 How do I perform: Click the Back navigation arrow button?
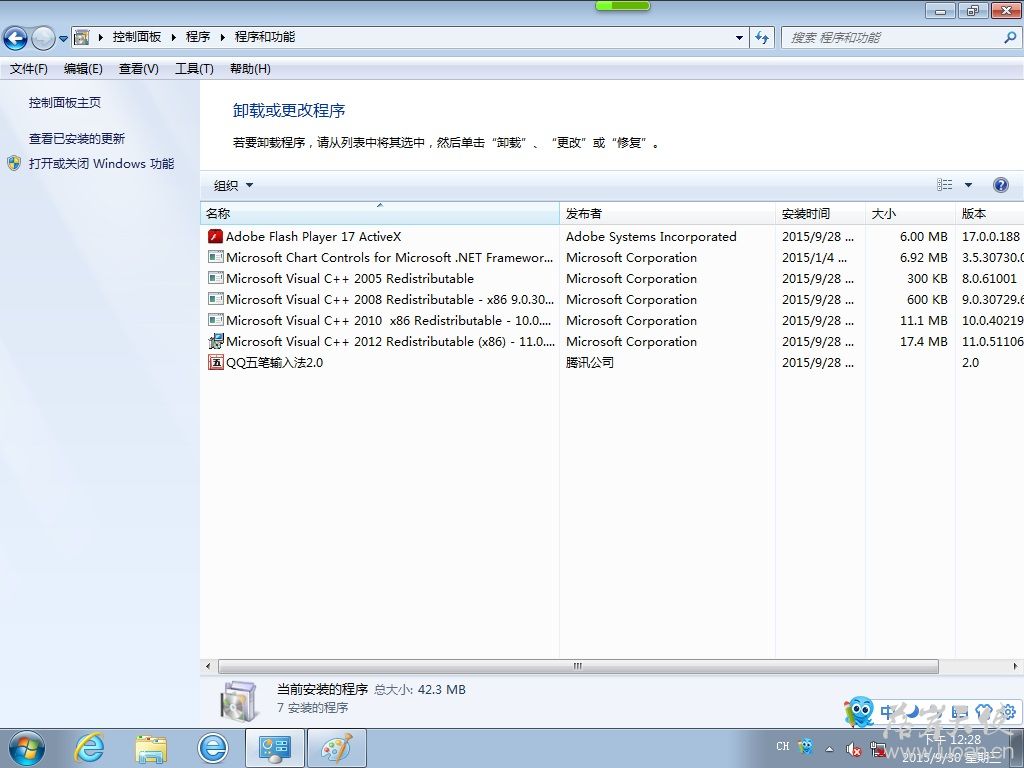(16, 38)
